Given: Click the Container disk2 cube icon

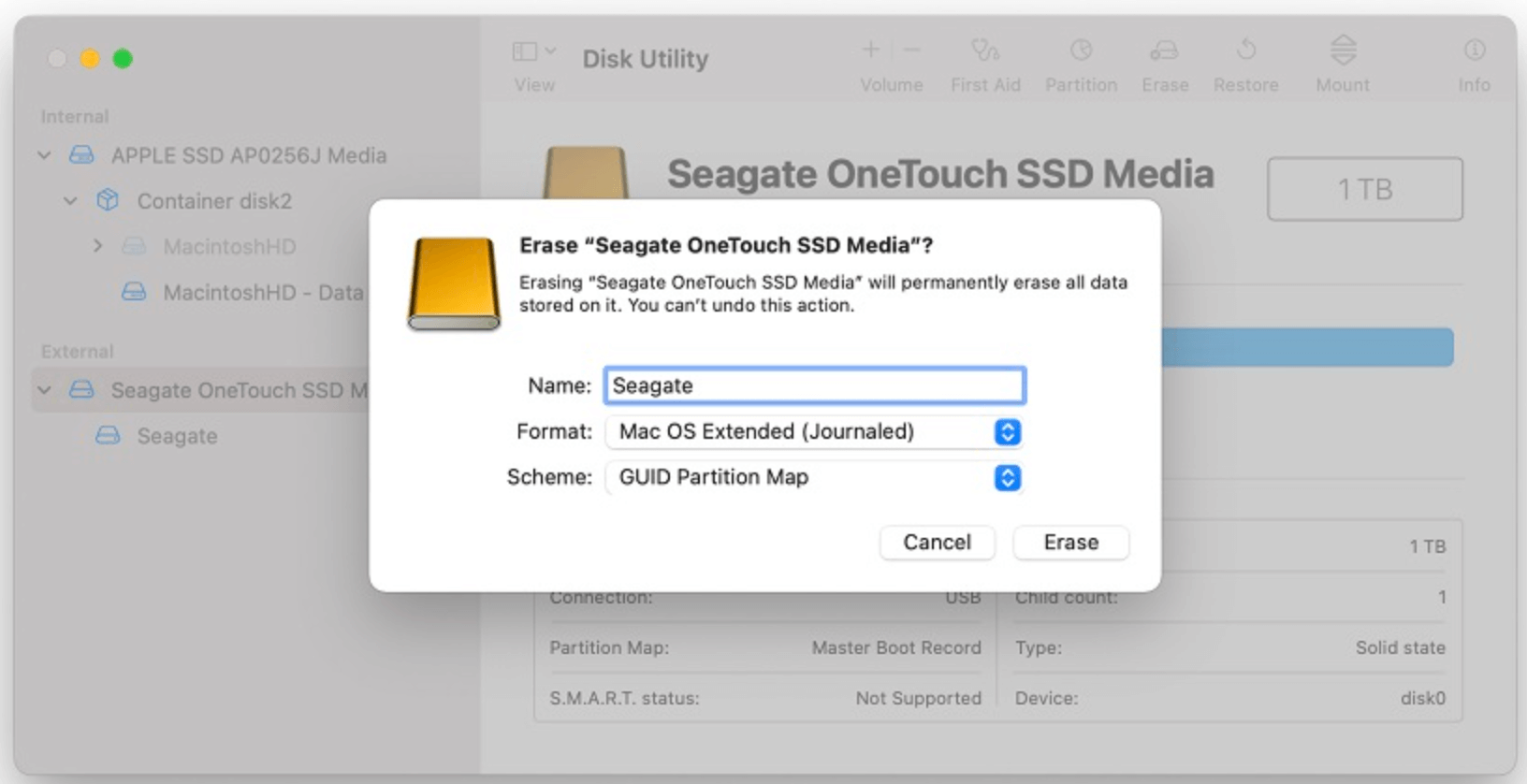Looking at the screenshot, I should tap(109, 200).
